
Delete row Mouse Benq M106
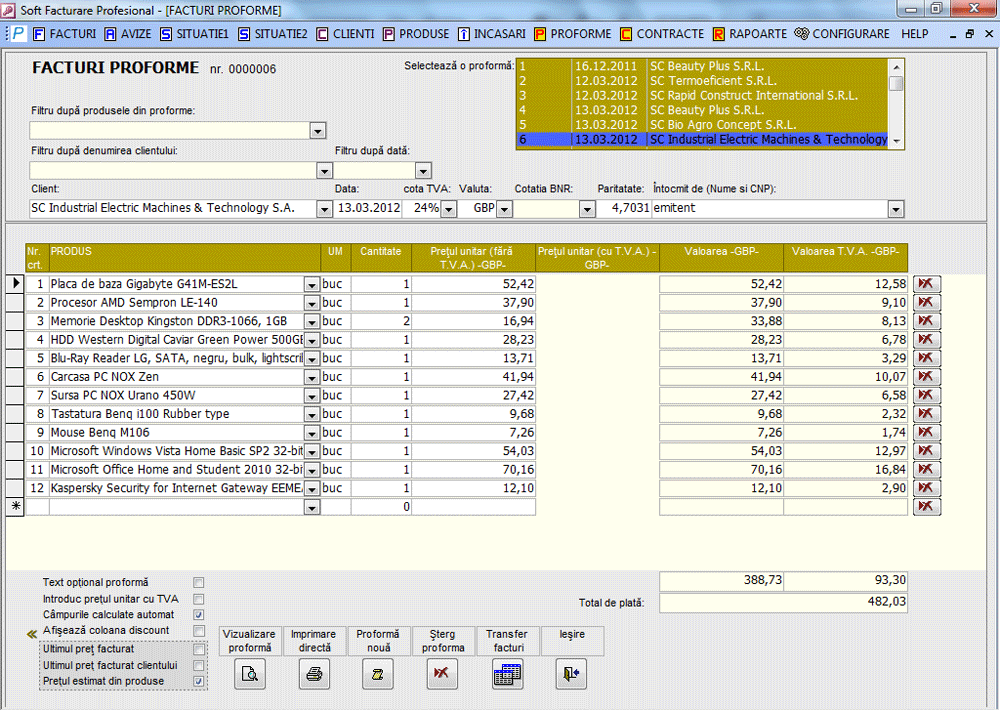[927, 432]
